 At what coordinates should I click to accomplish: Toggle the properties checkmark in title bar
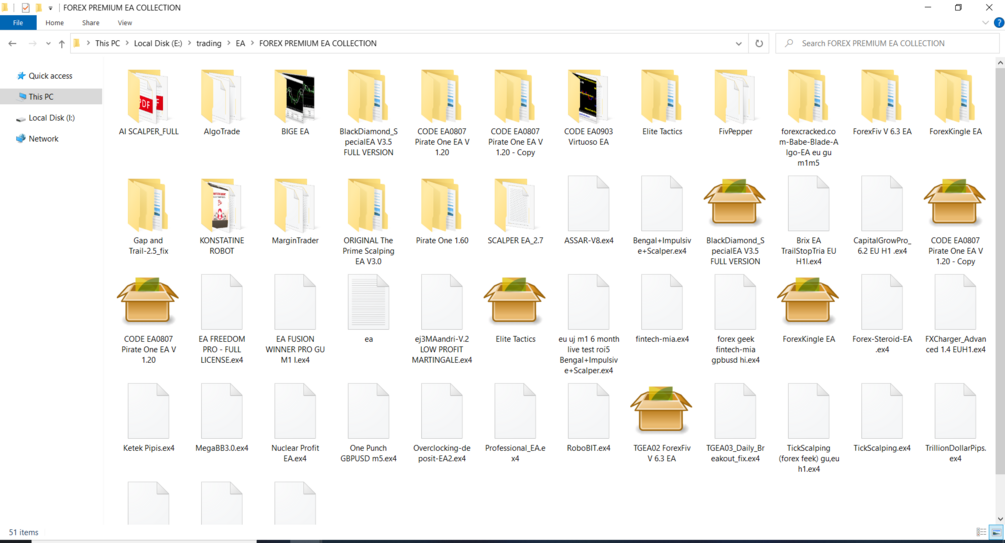pyautogui.click(x=26, y=8)
